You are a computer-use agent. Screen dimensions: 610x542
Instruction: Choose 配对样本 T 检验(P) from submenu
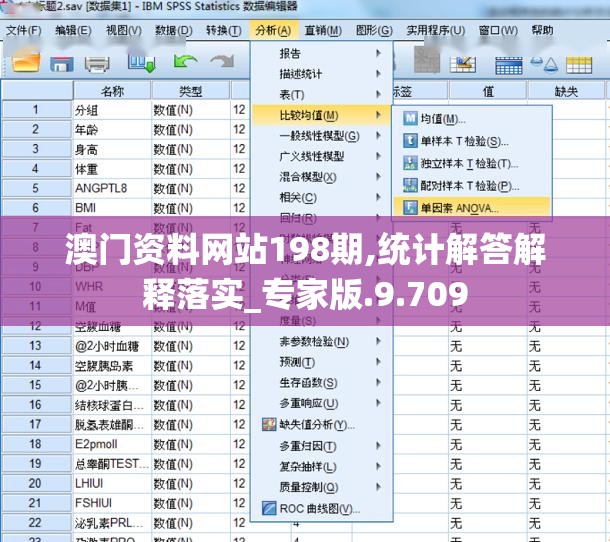[x=472, y=186]
